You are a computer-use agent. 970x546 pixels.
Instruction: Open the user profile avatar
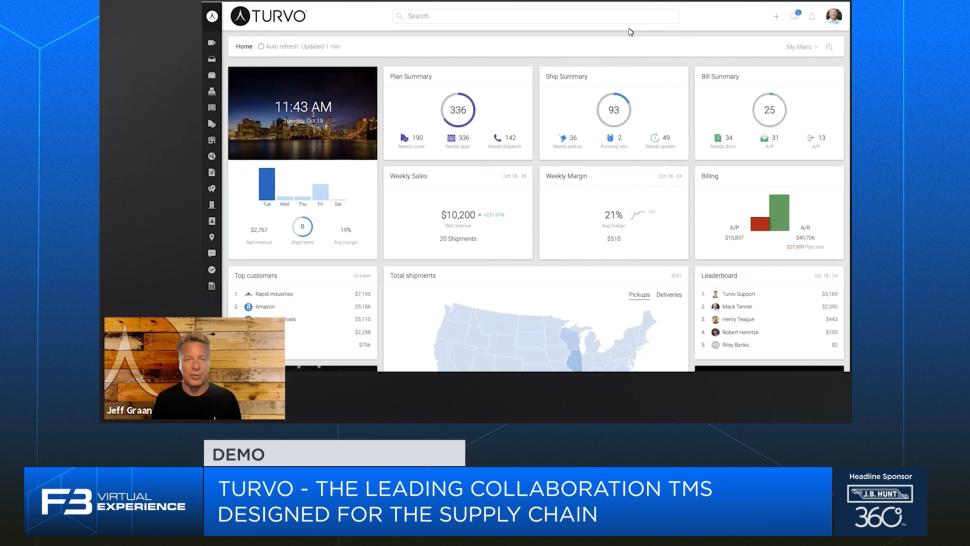[834, 16]
